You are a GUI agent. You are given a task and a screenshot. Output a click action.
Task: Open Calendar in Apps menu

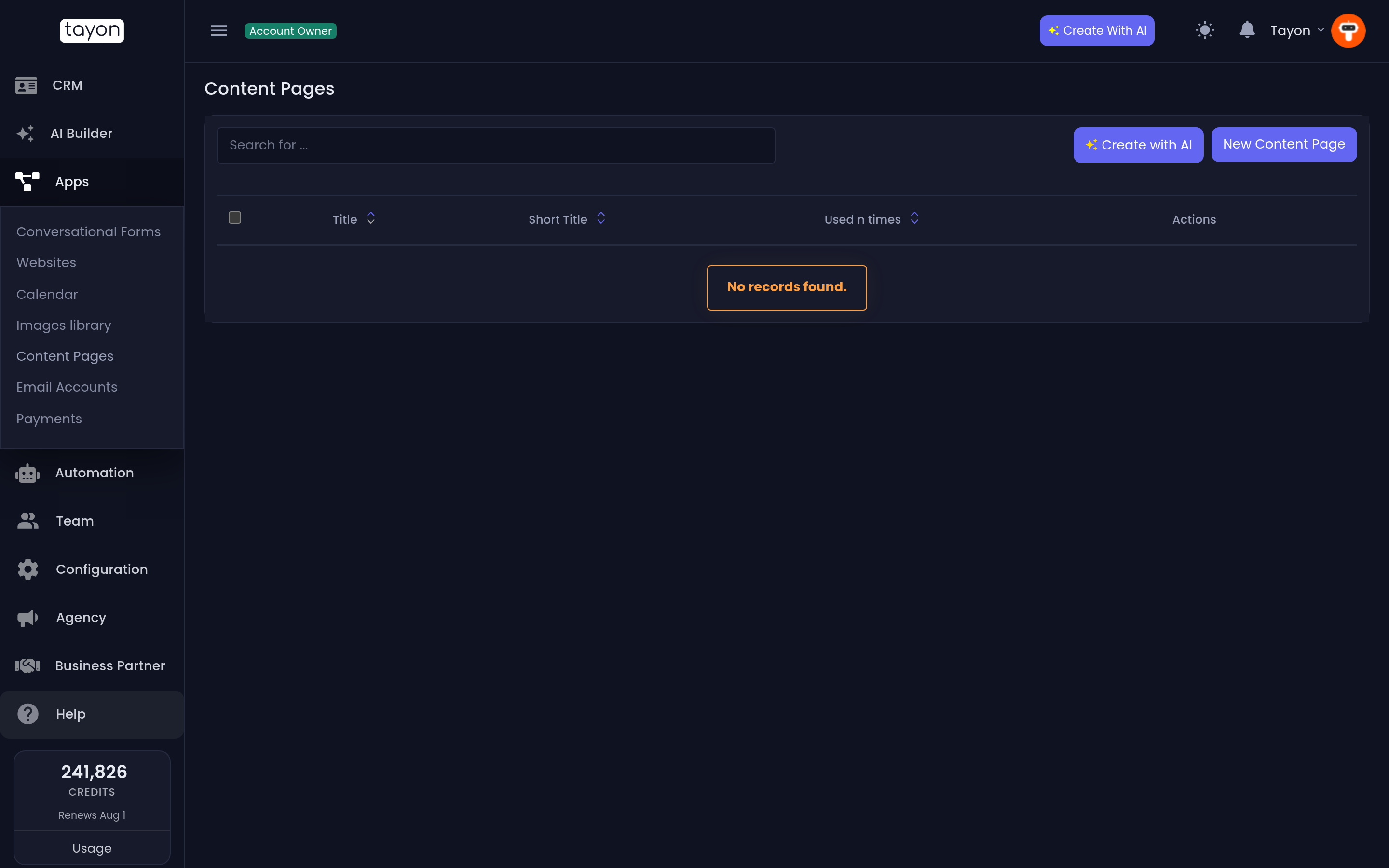pyautogui.click(x=47, y=295)
